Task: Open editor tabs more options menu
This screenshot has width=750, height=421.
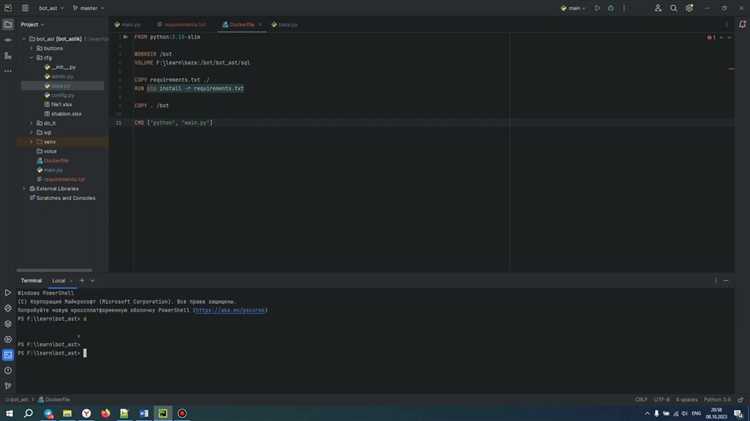Action: click(x=726, y=24)
